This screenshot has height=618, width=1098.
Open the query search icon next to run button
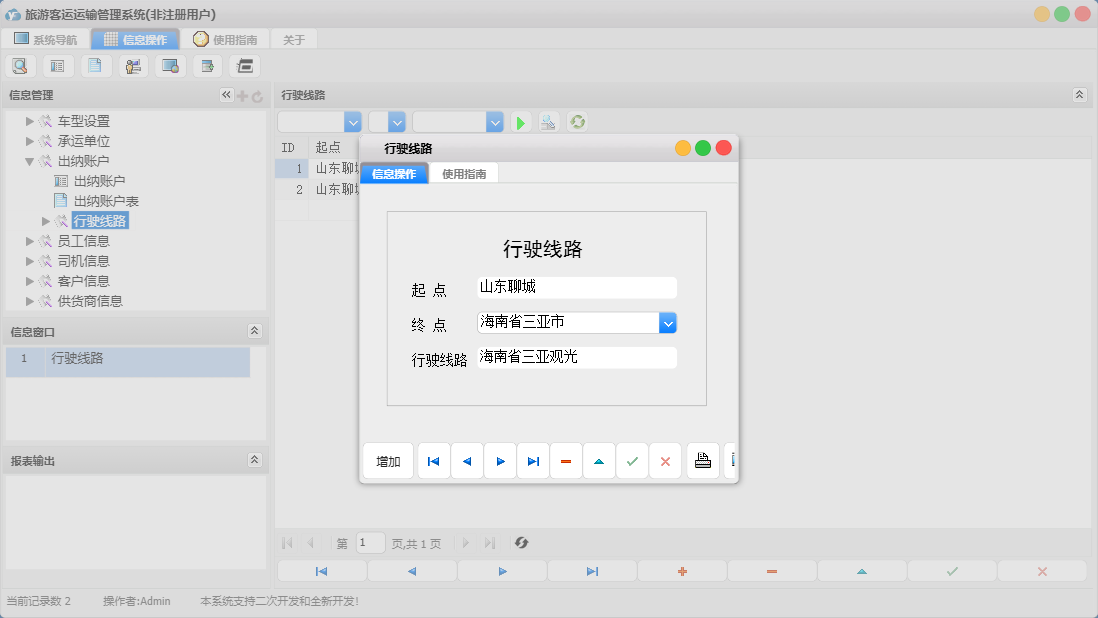click(547, 121)
